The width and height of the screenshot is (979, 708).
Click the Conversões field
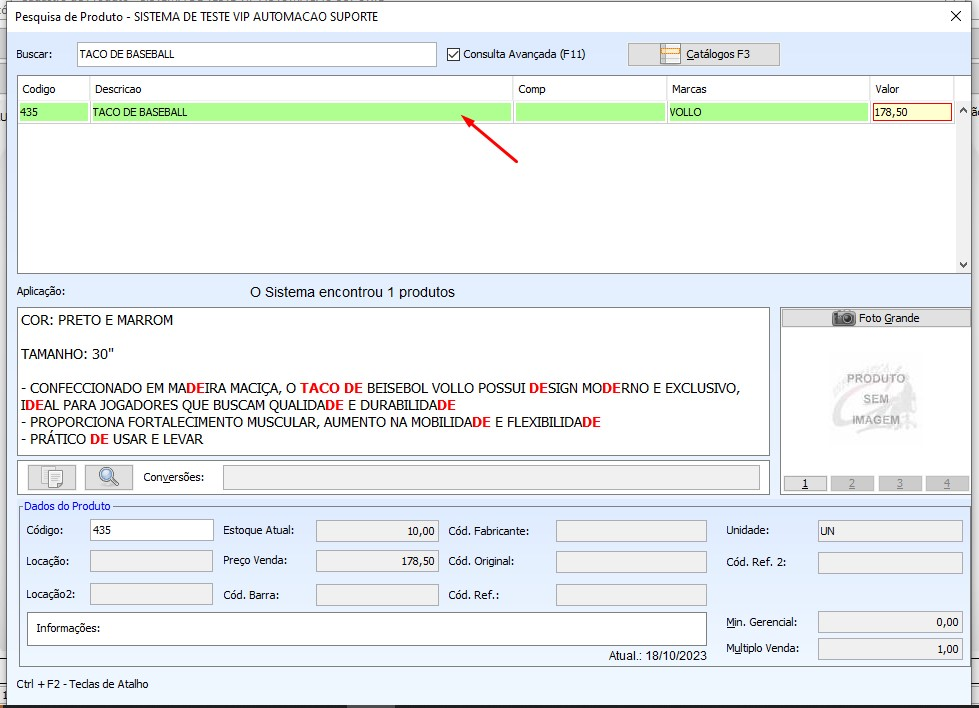click(x=491, y=478)
